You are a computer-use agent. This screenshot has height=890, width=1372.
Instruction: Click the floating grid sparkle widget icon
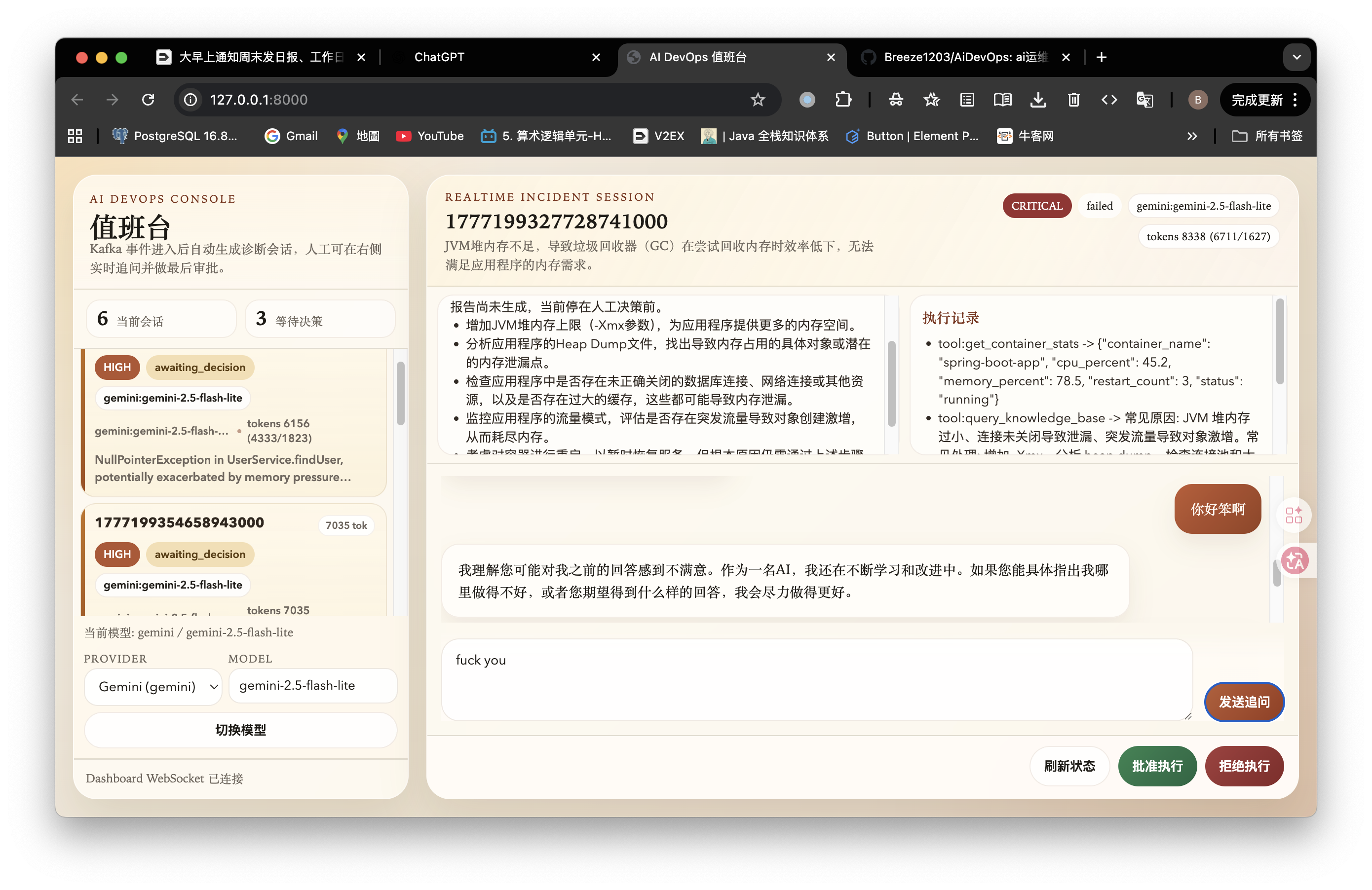click(x=1294, y=515)
